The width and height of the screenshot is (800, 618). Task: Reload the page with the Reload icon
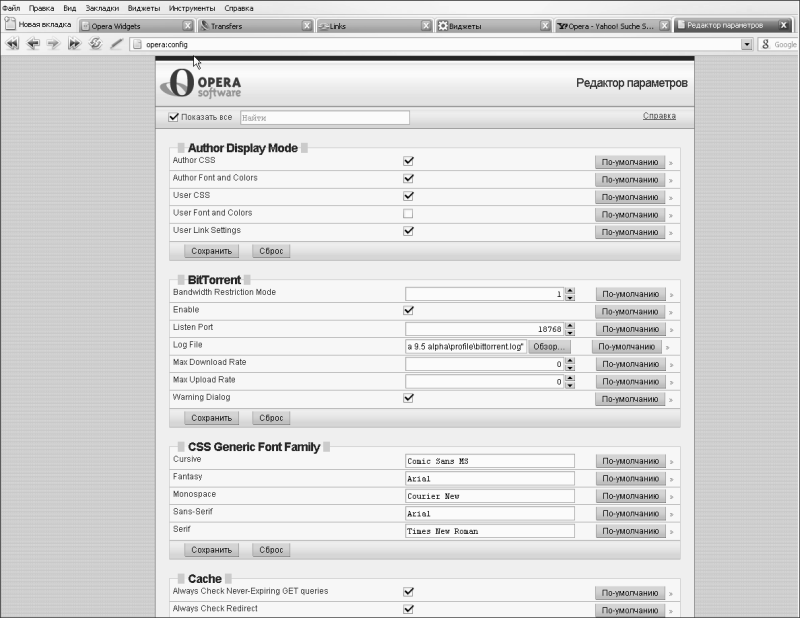click(96, 44)
